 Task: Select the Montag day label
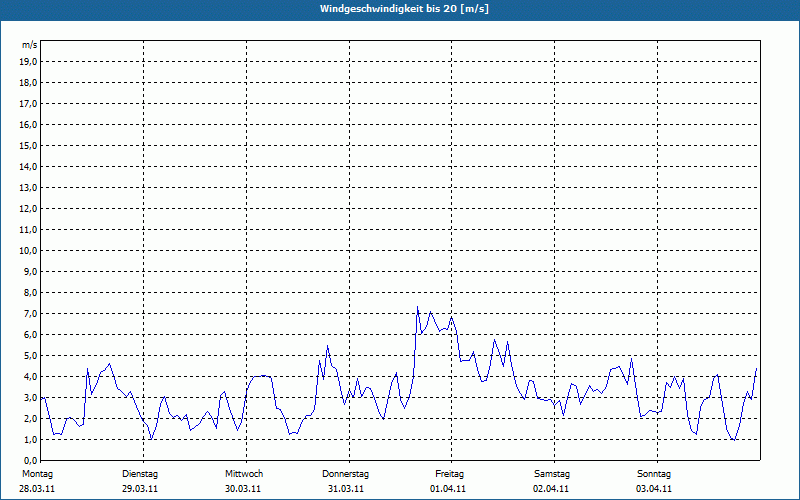click(x=36, y=473)
